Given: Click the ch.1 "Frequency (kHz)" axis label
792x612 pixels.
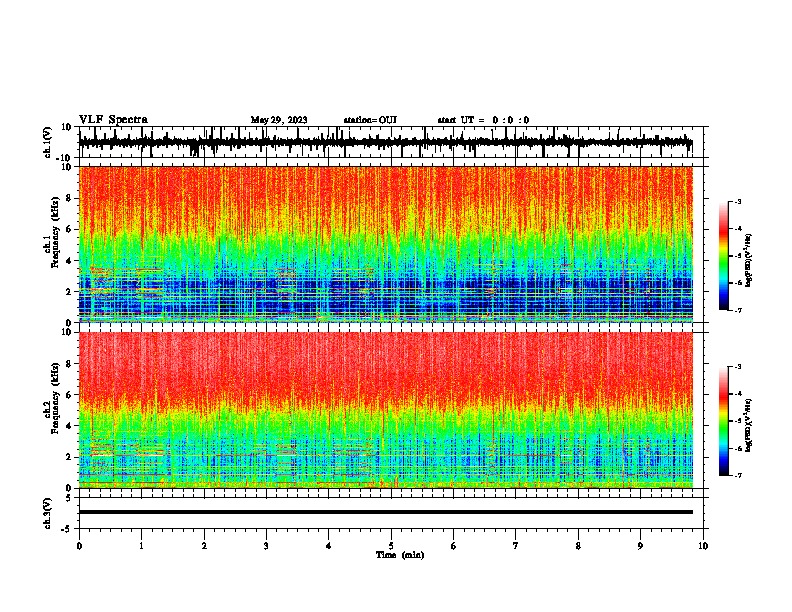Looking at the screenshot, I should pos(55,232).
